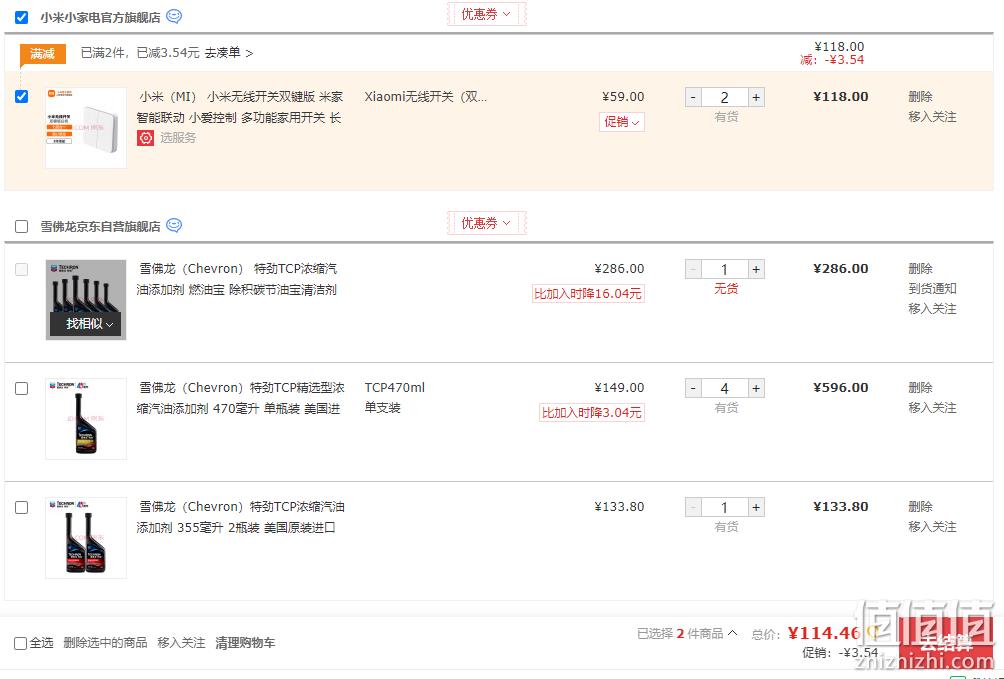Open the single-bottle TCP470ml product thumbnail
The height and width of the screenshot is (679, 1004).
pos(86,419)
